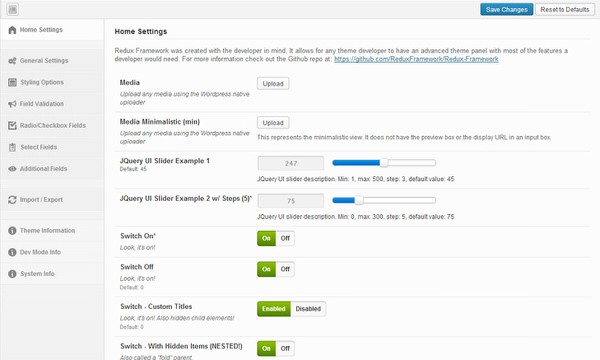Click the expand-all sections icon at top left
Image resolution: width=600 pixels, height=360 pixels.
coord(13,9)
